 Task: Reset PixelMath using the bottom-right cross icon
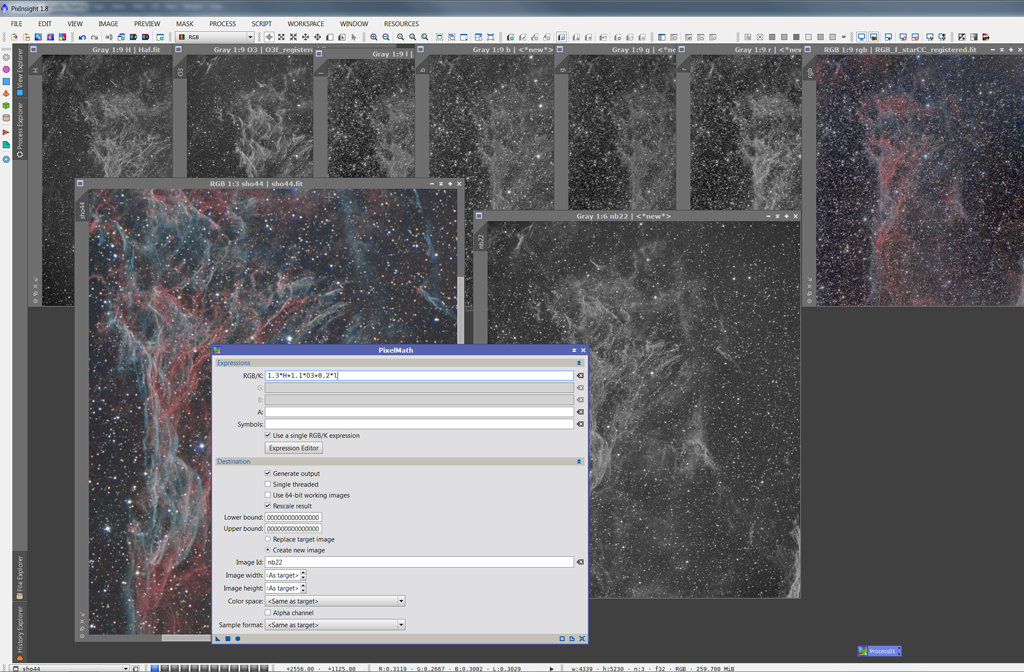pyautogui.click(x=582, y=639)
